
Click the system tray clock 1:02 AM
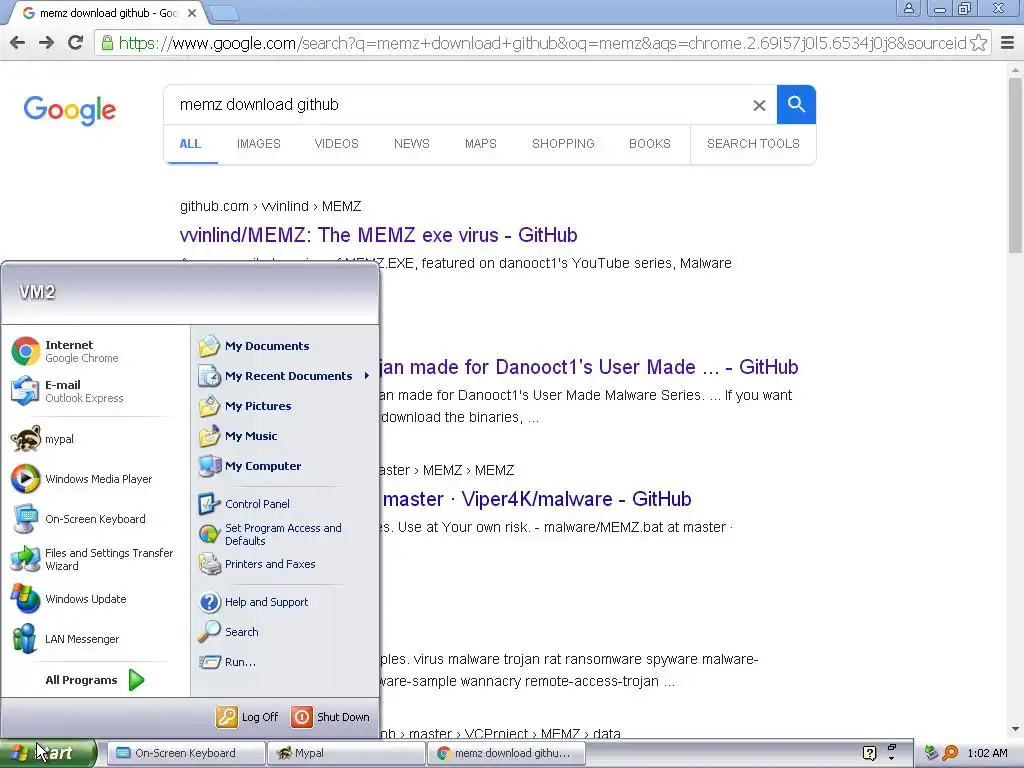(987, 753)
